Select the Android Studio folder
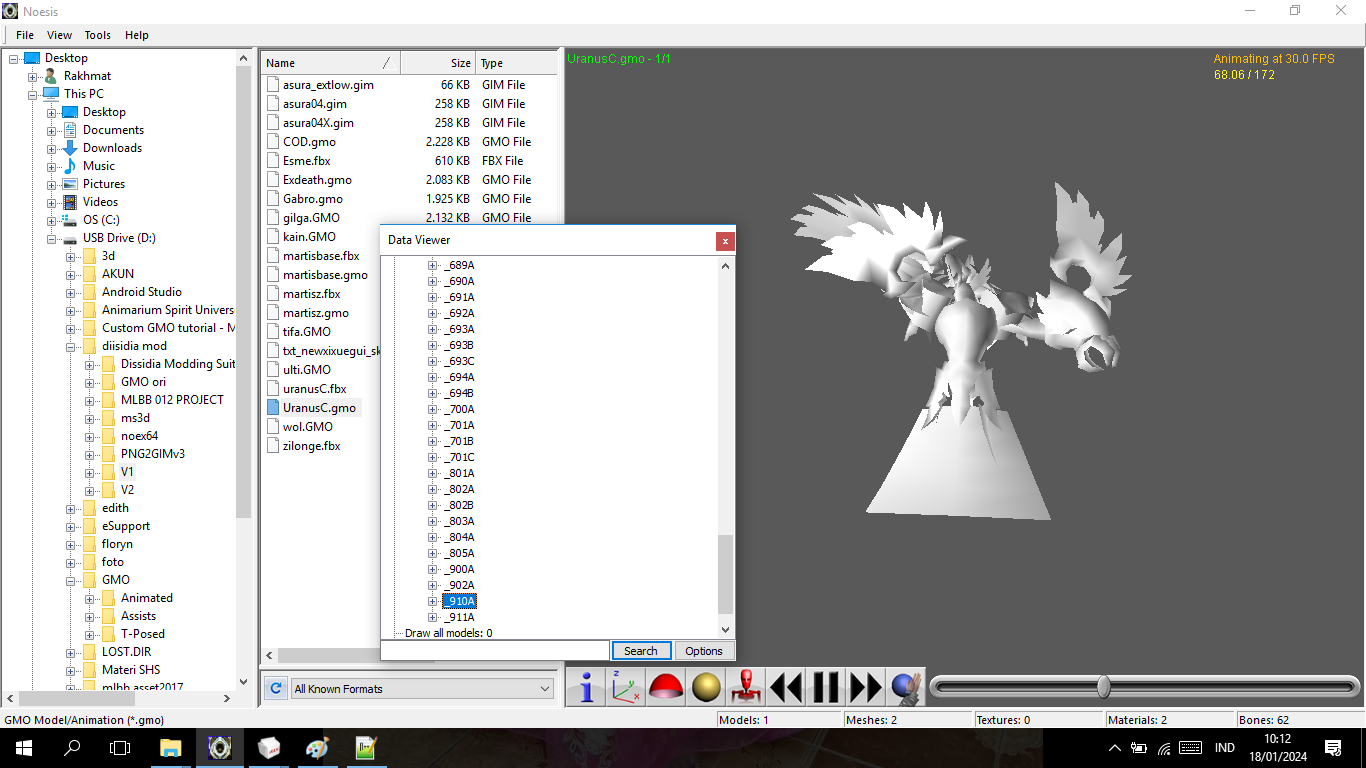Image resolution: width=1366 pixels, height=768 pixels. (141, 292)
